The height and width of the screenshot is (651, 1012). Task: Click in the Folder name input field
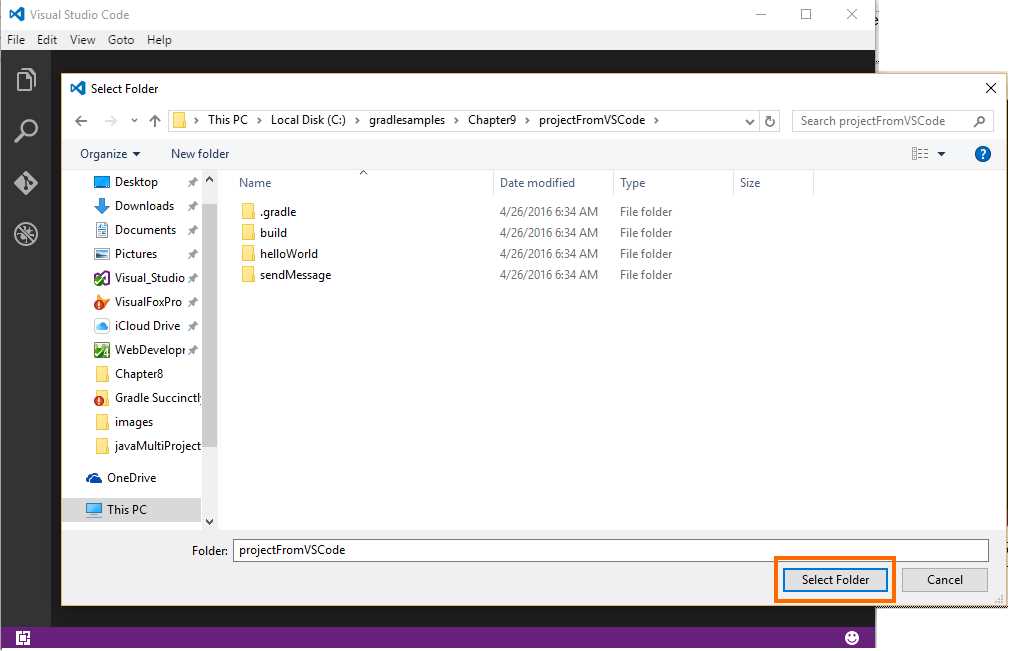point(600,550)
